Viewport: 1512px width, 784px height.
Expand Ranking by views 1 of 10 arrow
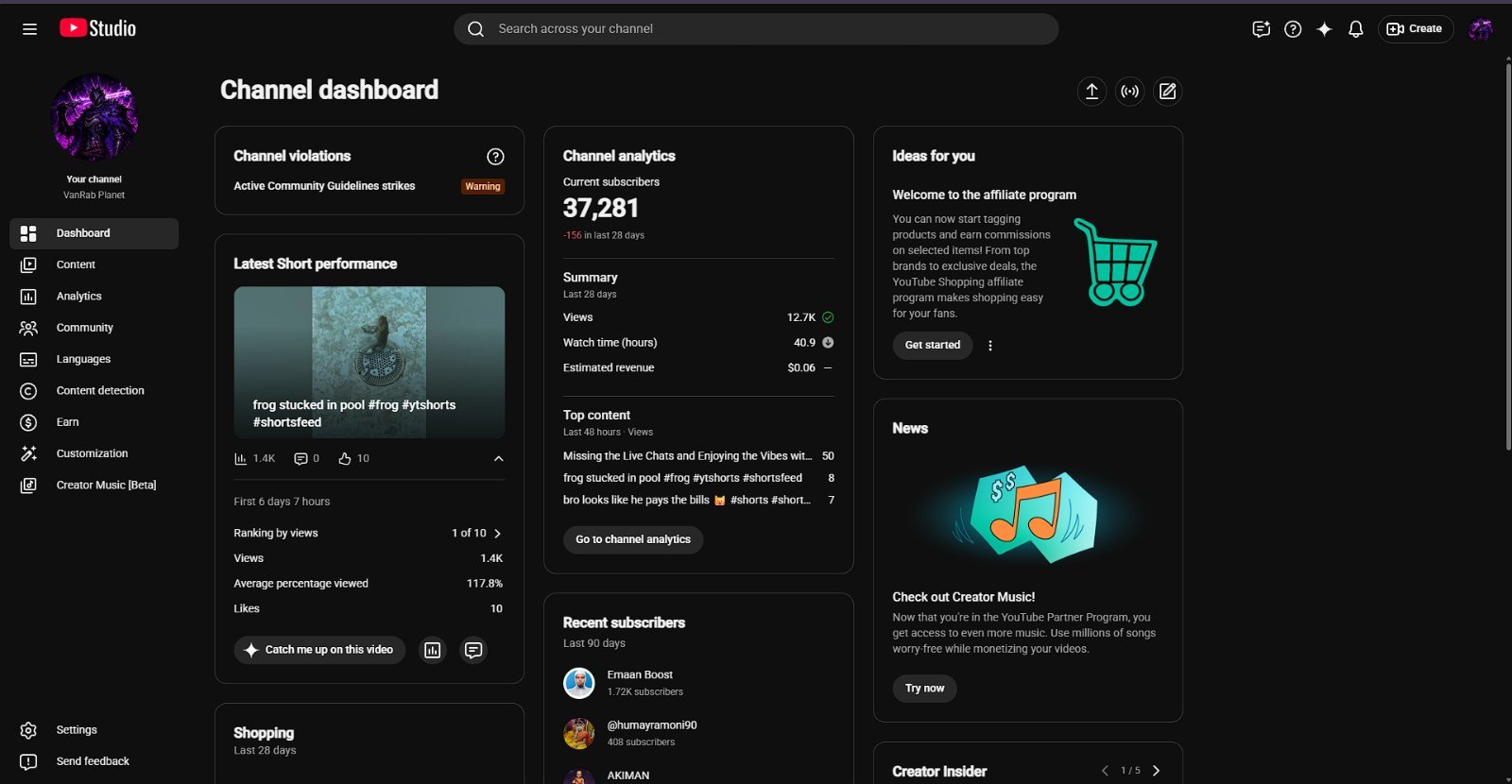point(498,534)
